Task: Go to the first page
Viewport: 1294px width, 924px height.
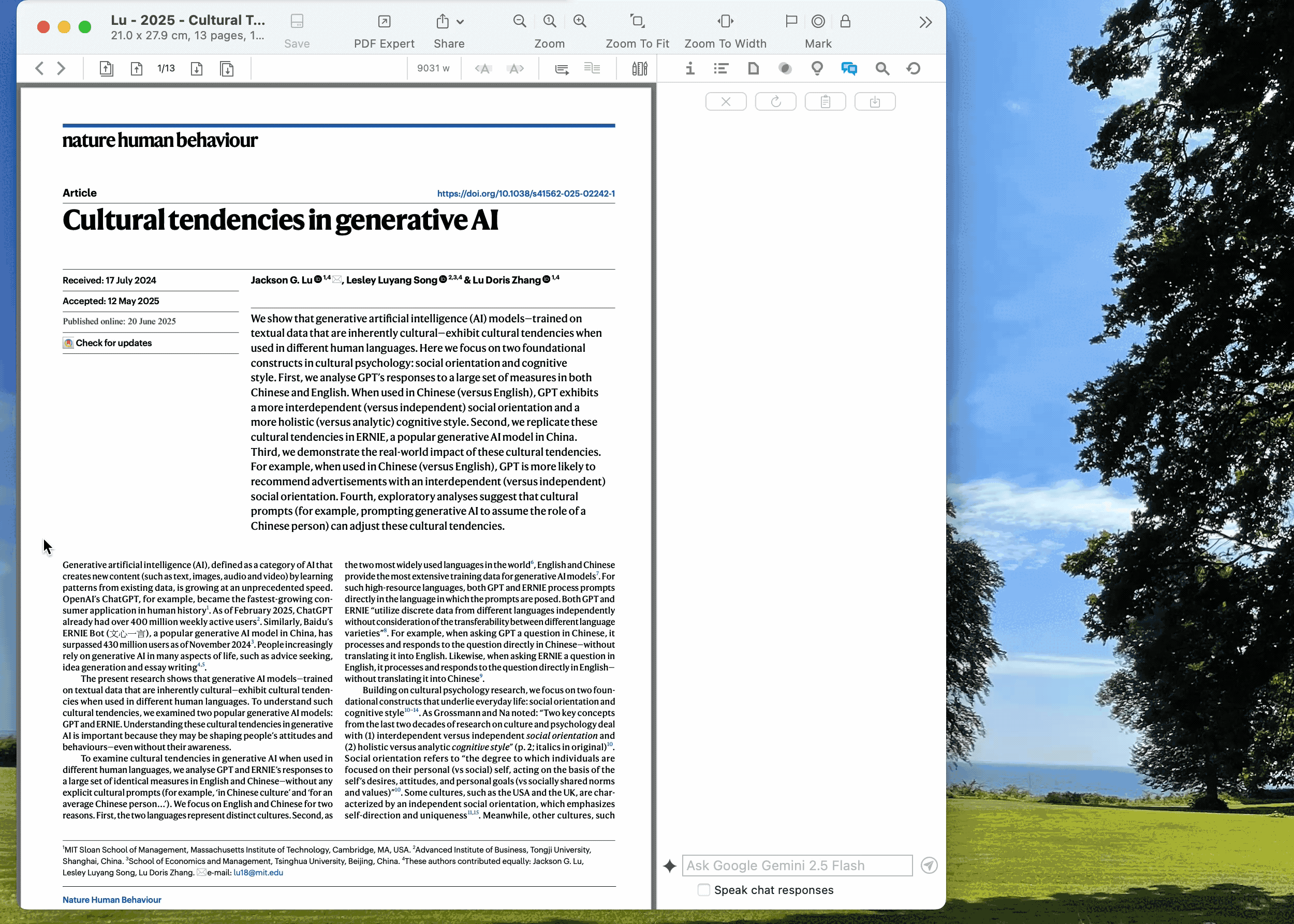Action: pos(106,69)
